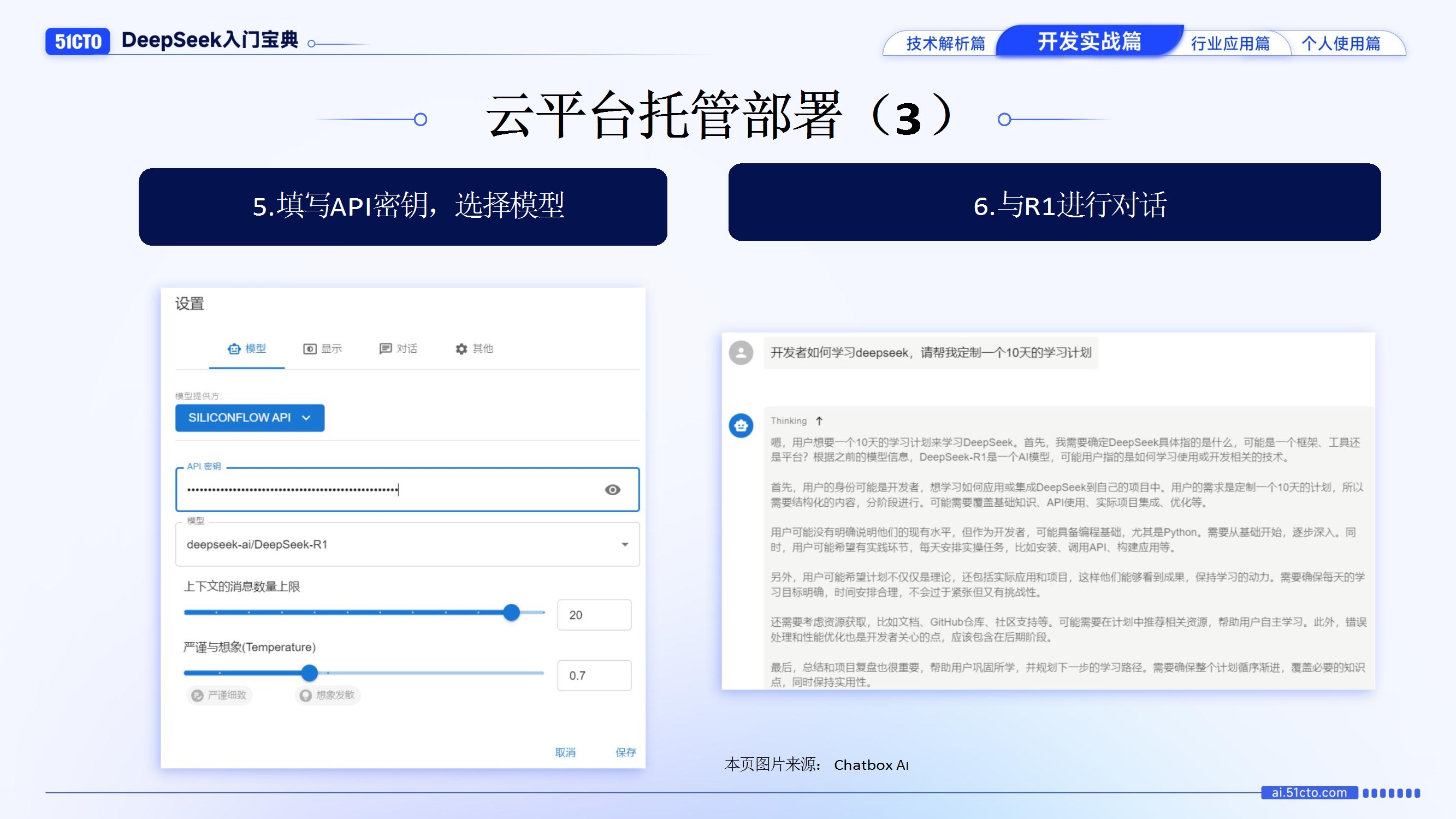Open the 个人使用篇 tab
Image resolution: width=1456 pixels, height=819 pixels.
(x=1341, y=44)
